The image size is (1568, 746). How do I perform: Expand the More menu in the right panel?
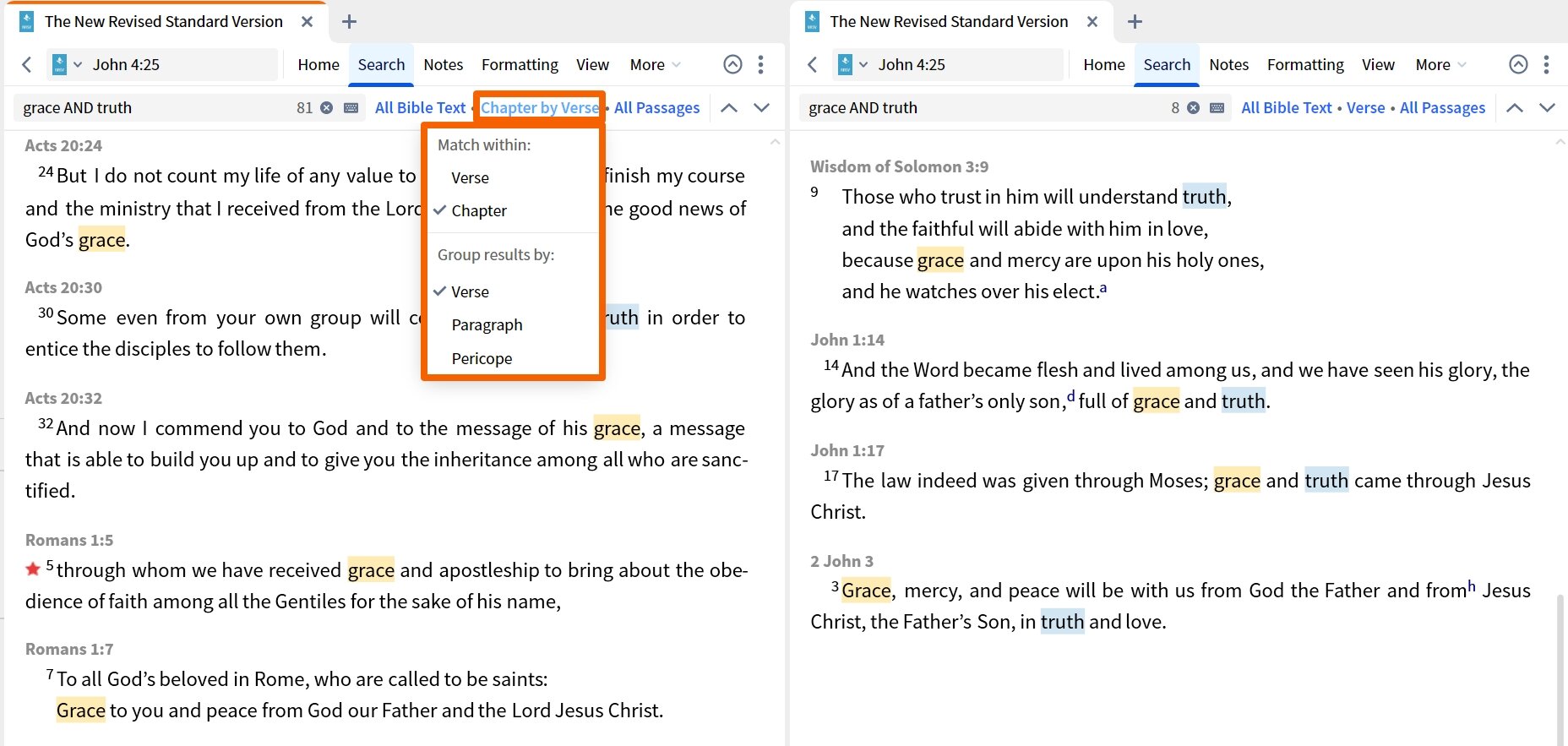click(x=1440, y=64)
